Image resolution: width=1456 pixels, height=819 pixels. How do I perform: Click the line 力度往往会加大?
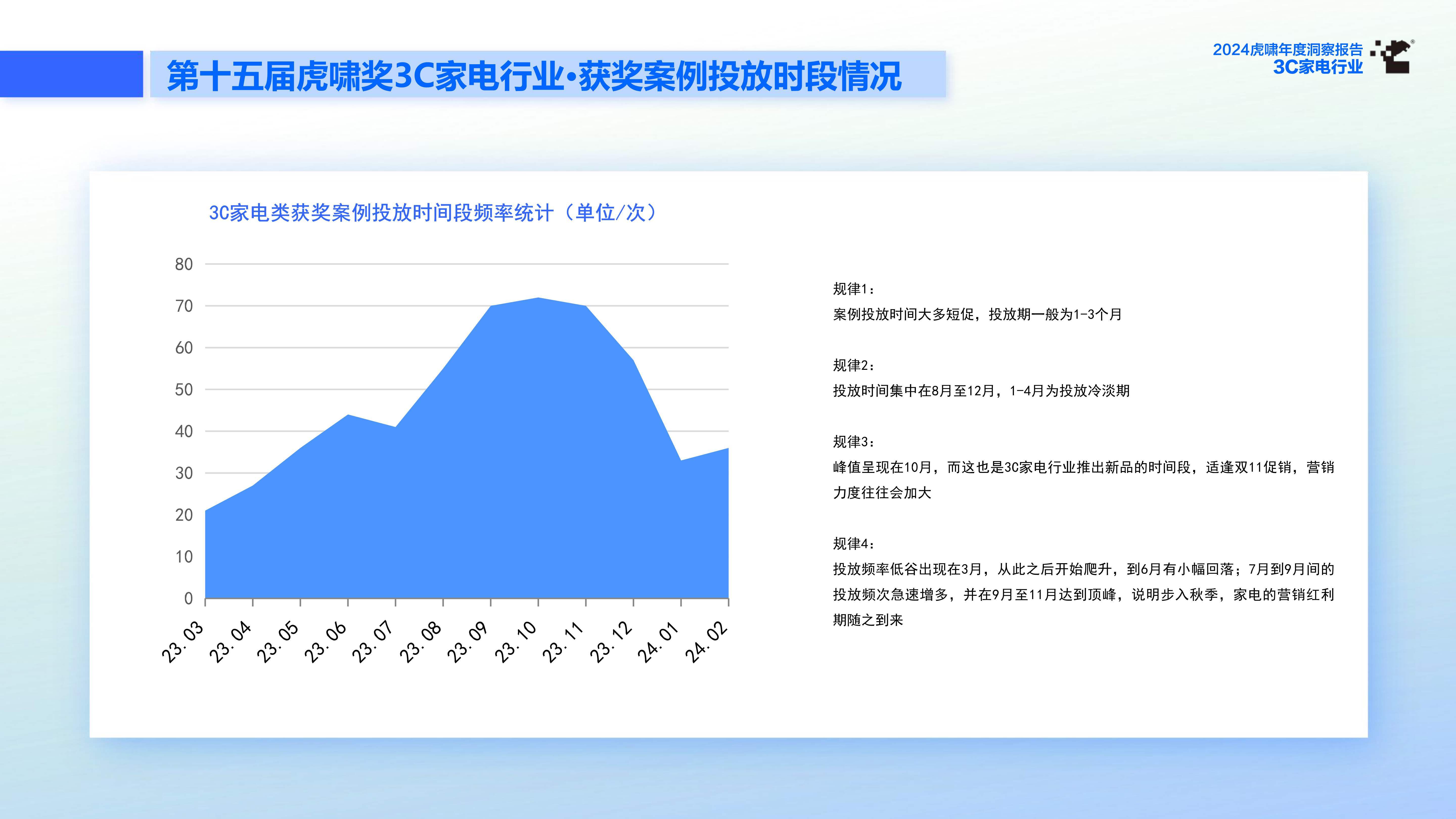point(882,492)
